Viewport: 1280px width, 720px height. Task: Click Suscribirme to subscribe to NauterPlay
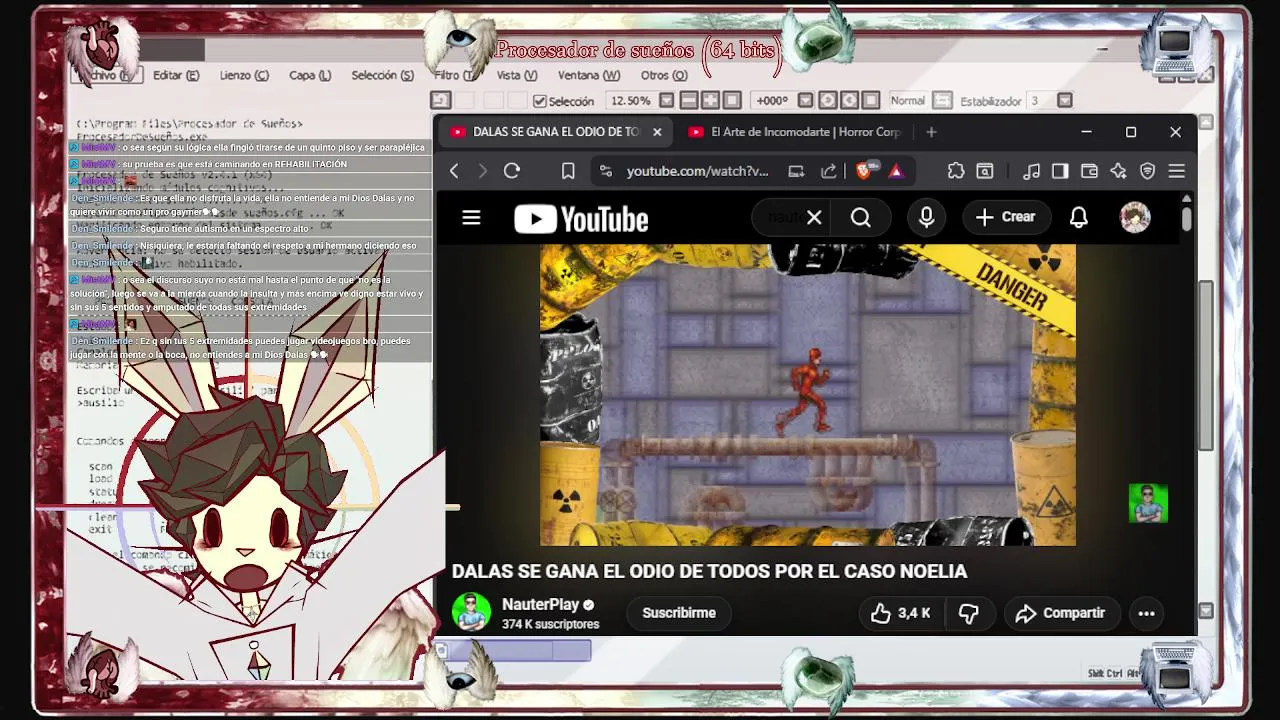[679, 613]
